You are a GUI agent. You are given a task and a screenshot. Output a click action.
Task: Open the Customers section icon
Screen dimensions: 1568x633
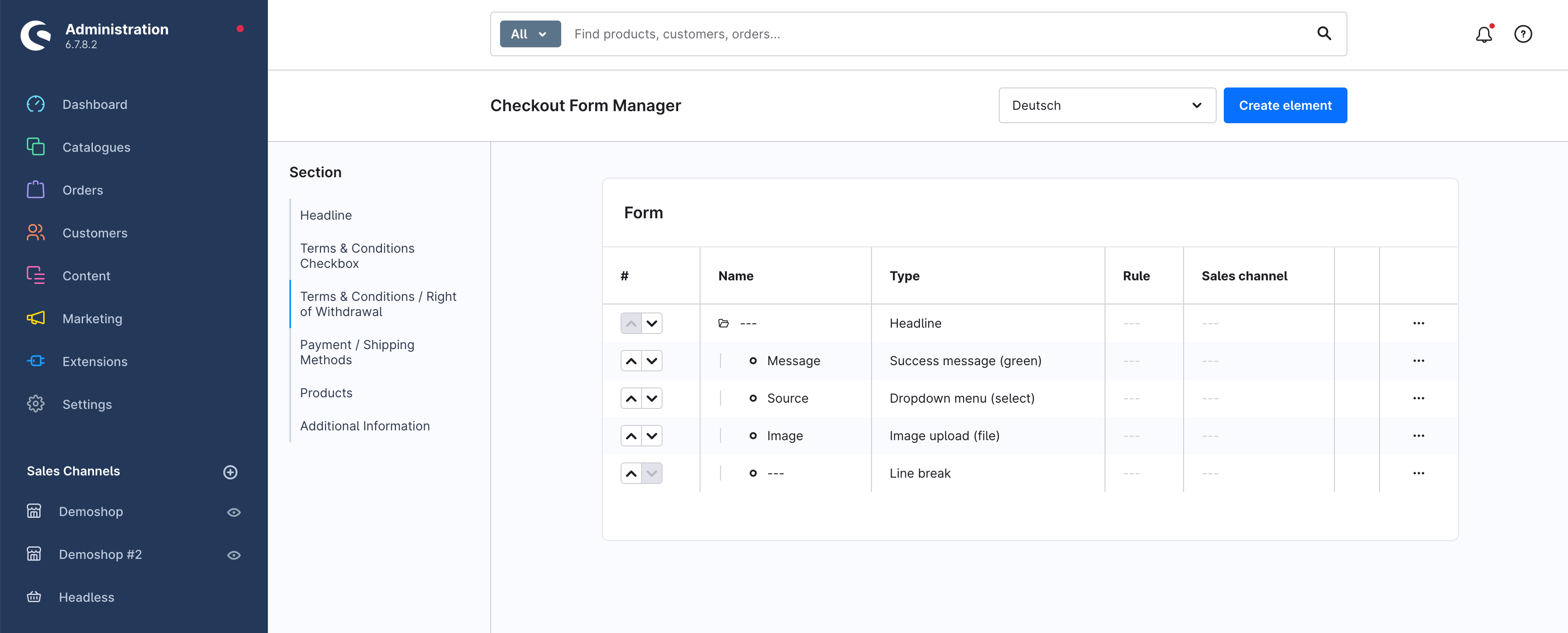[36, 233]
